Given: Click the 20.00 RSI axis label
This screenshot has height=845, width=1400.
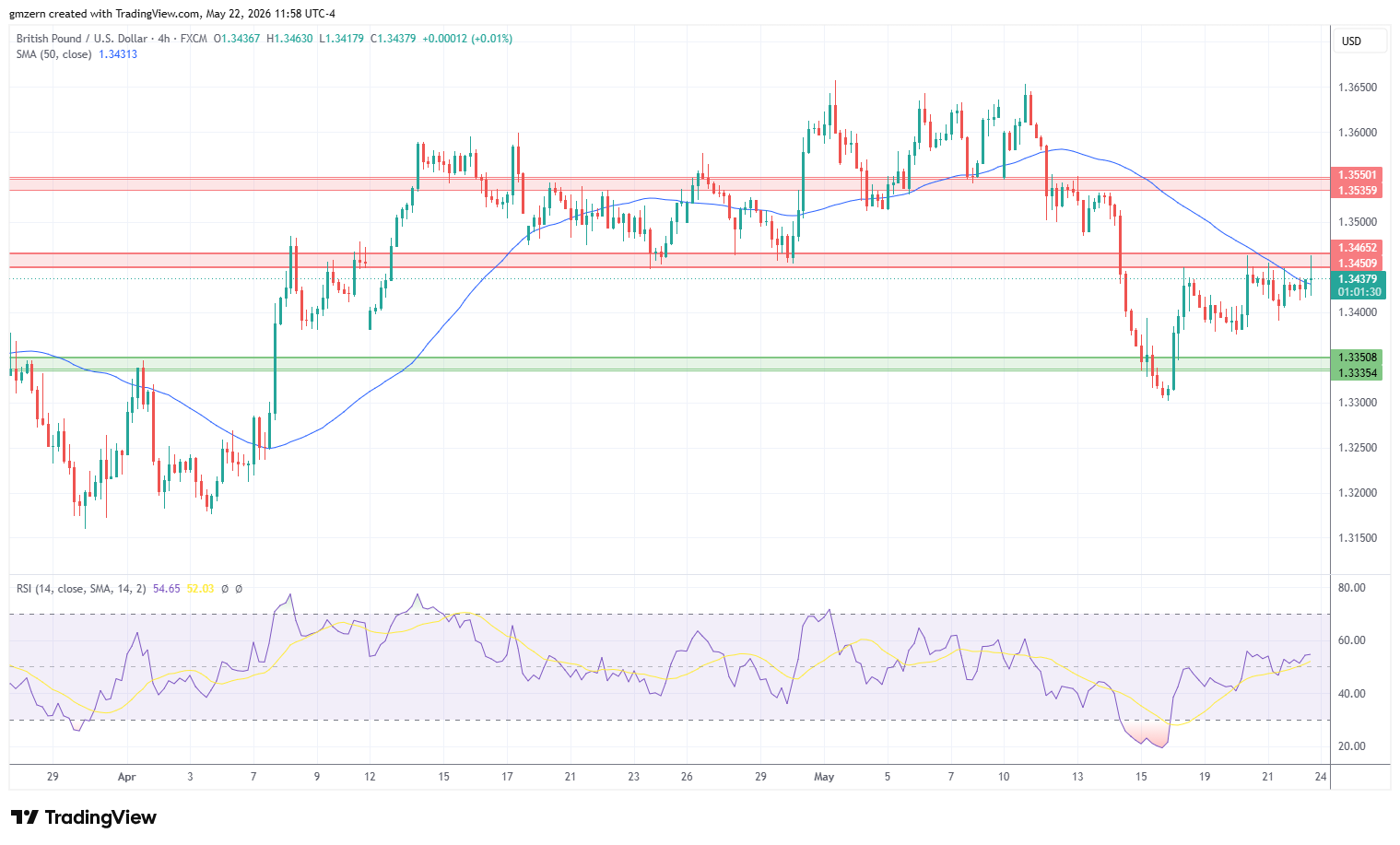Looking at the screenshot, I should coord(1351,746).
